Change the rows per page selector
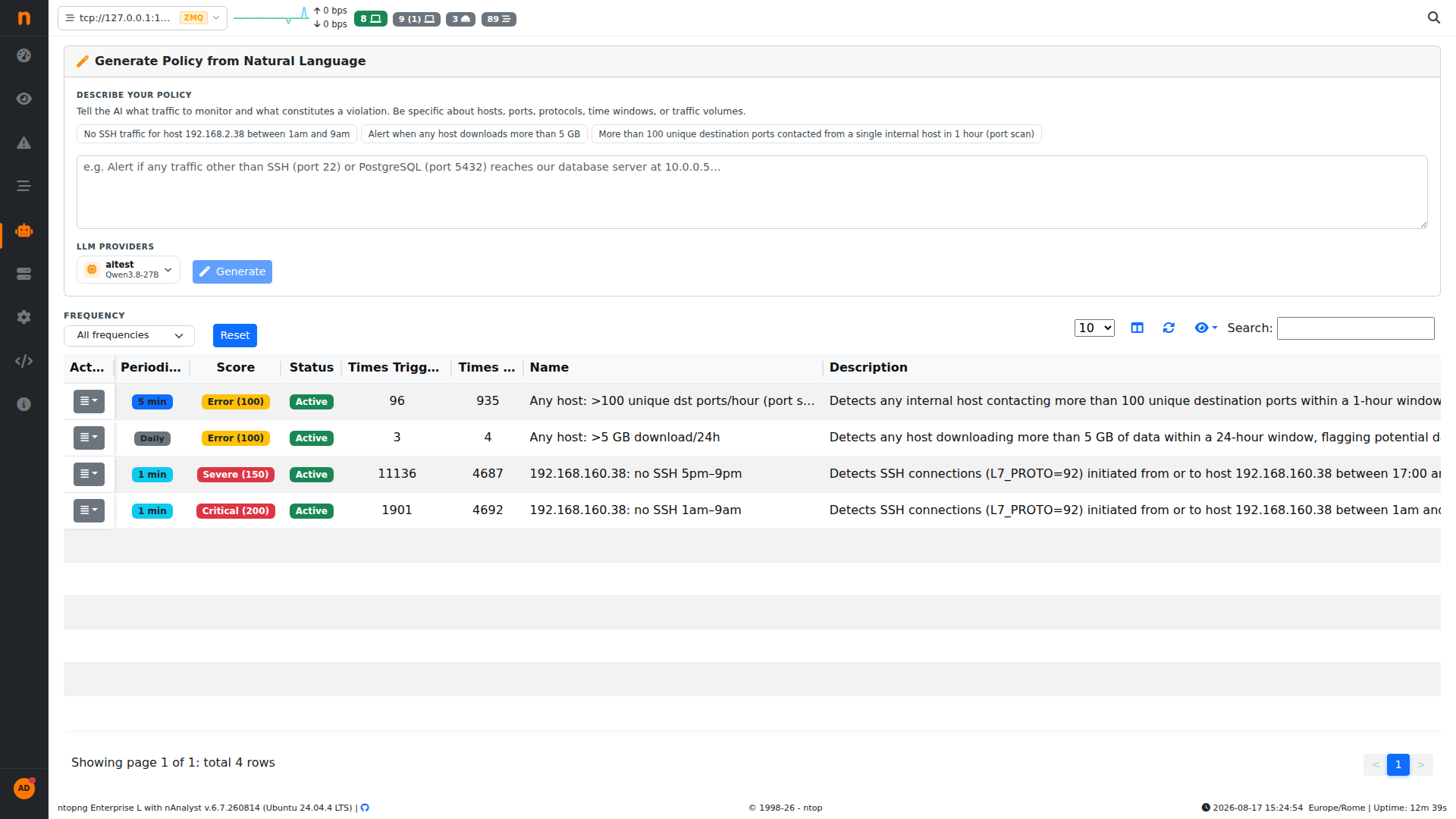 point(1094,328)
